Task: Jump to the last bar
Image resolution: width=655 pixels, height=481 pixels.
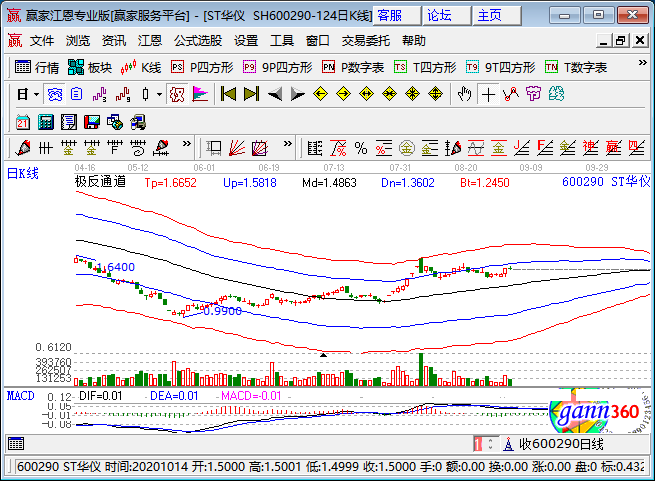Action: (x=251, y=94)
